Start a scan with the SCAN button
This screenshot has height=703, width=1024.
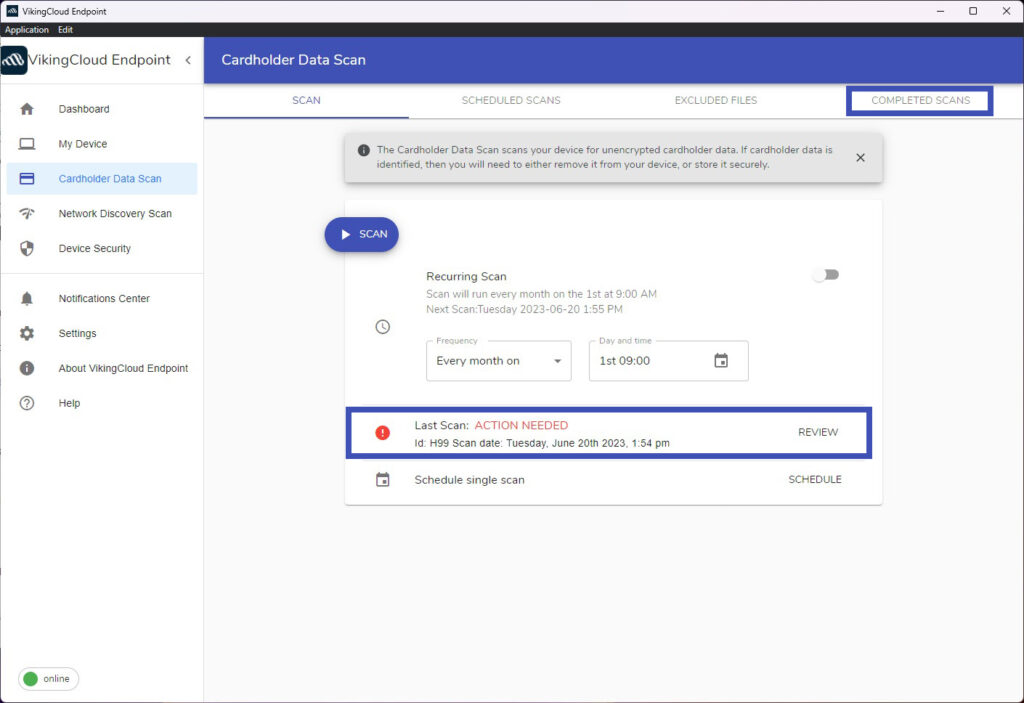tap(361, 234)
